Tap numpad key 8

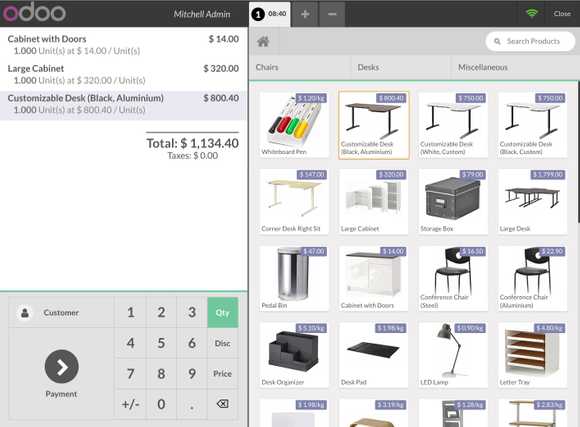[161, 374]
